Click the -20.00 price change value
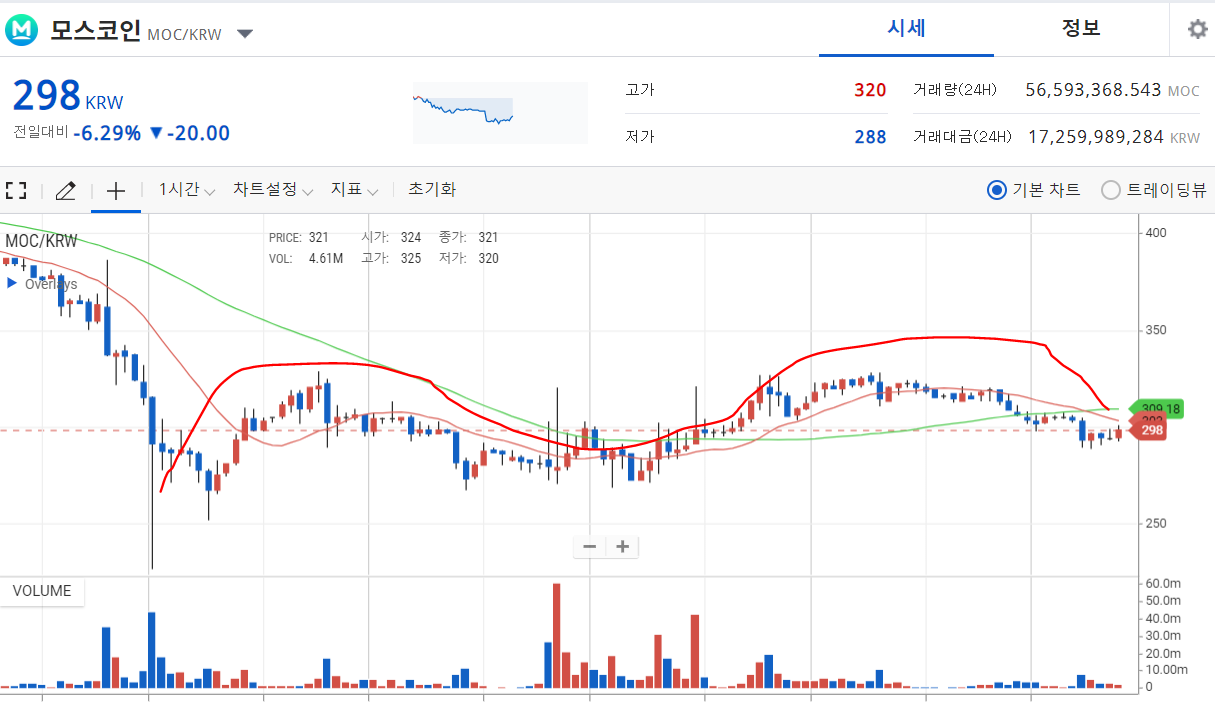Viewport: 1215px width, 703px height. pos(198,133)
